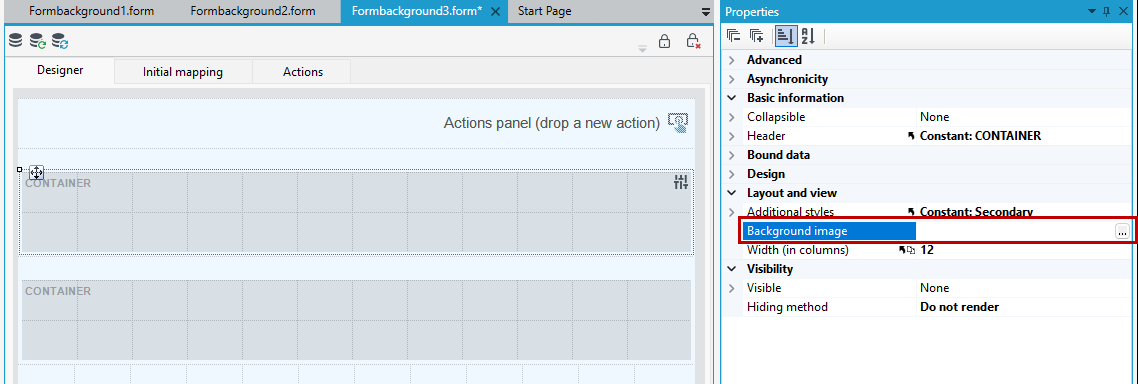The width and height of the screenshot is (1138, 384).
Task: Click the move handle on selected container
Action: point(36,173)
